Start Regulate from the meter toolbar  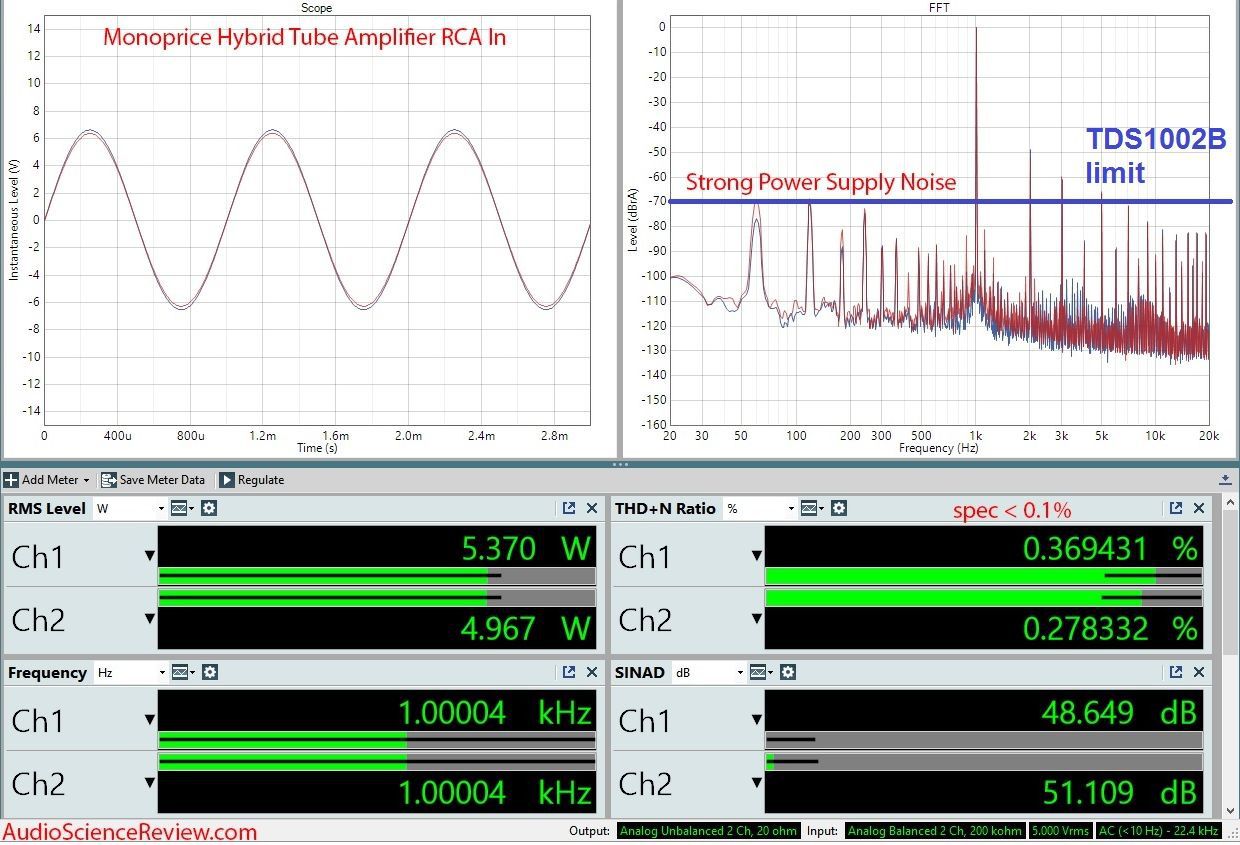pos(252,480)
